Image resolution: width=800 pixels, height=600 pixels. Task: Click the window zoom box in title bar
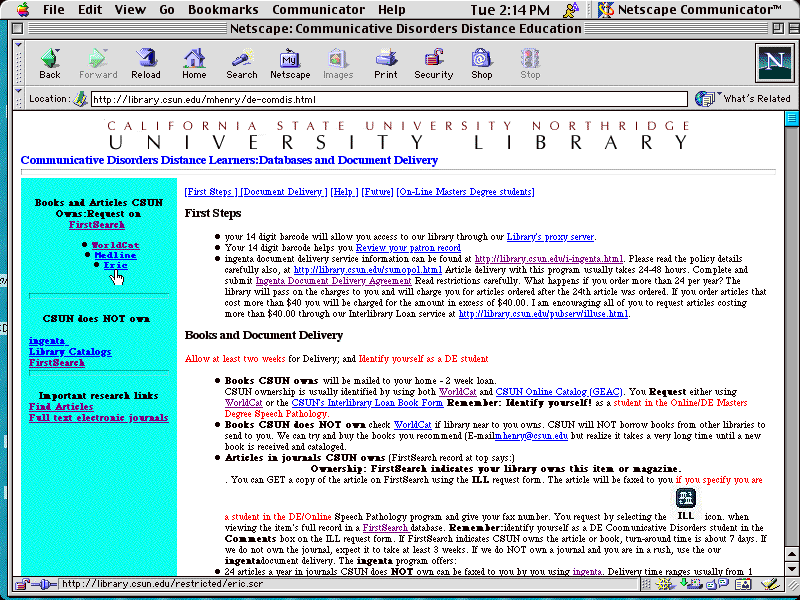pos(778,29)
